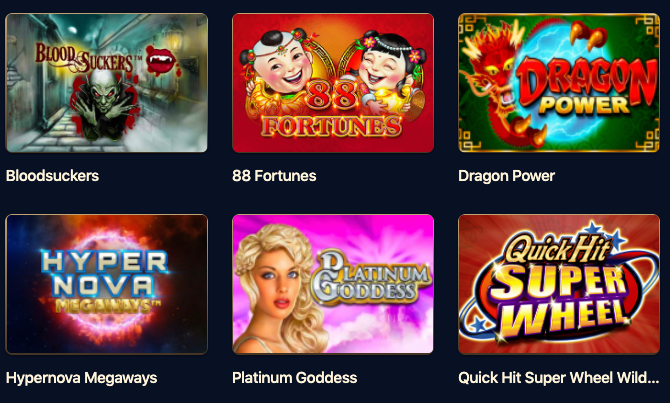Click the red lips icon in Bloodsuckers art
670x403 pixels.
tap(161, 59)
